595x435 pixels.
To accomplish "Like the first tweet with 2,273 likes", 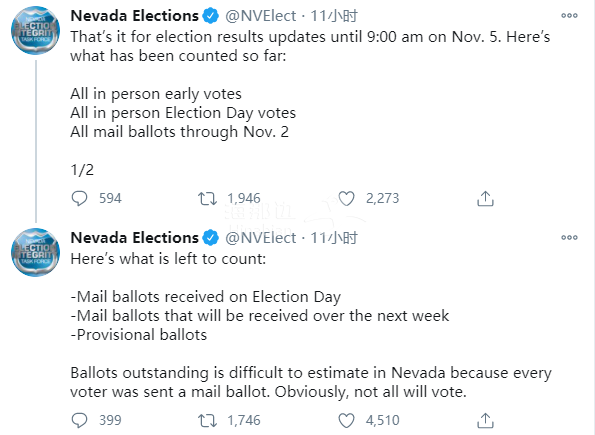I will pyautogui.click(x=346, y=199).
